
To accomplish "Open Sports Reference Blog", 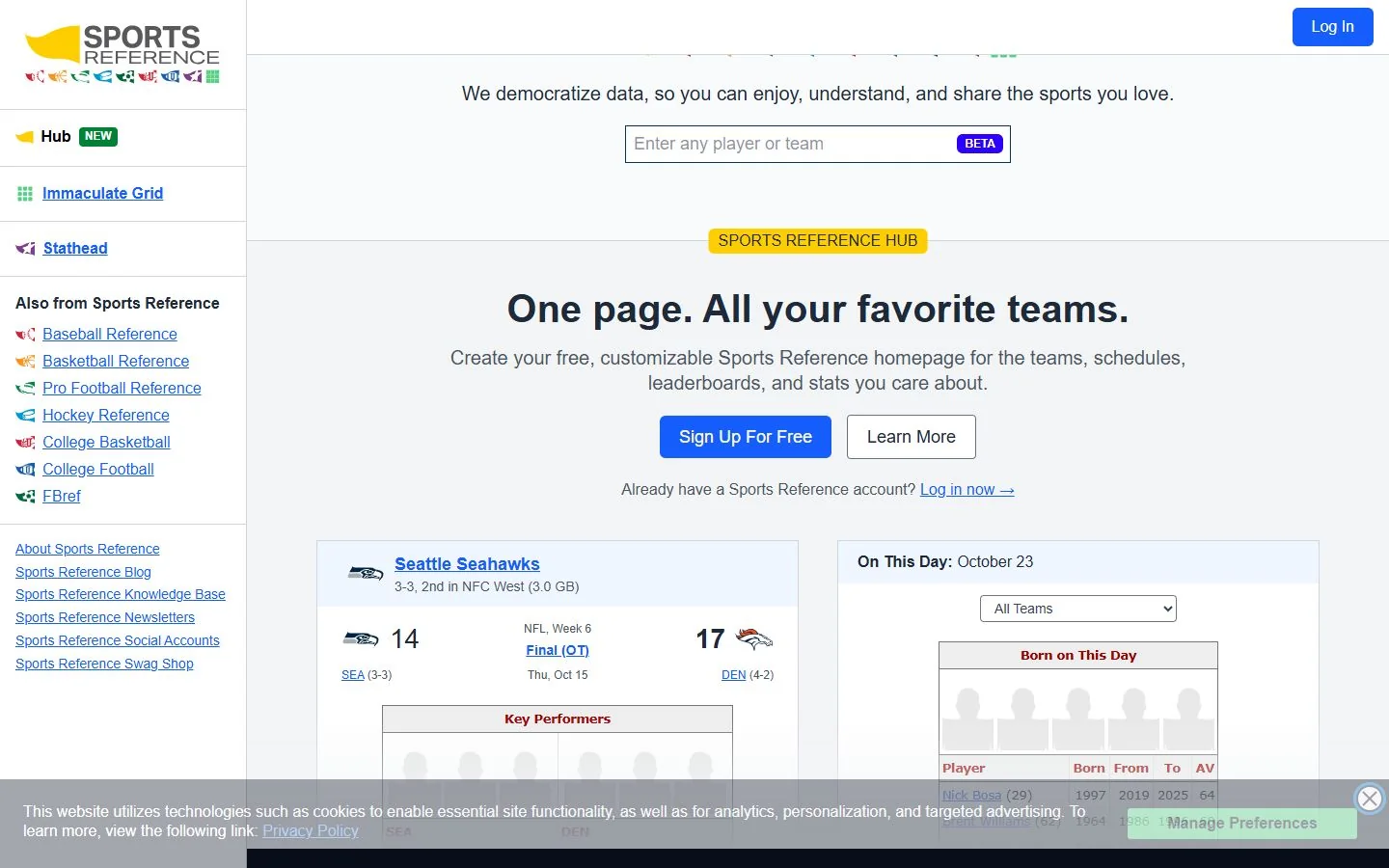I will coord(83,572).
